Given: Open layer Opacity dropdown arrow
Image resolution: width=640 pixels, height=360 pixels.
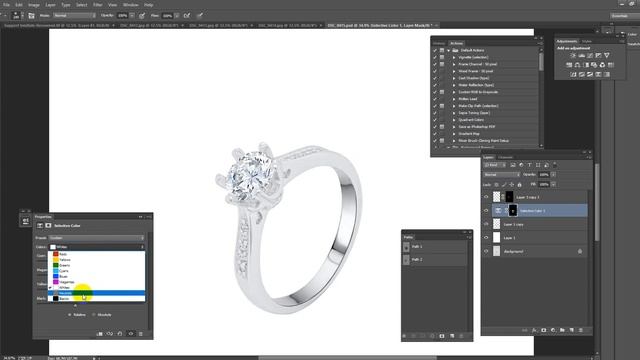Looking at the screenshot, I should coord(553,175).
